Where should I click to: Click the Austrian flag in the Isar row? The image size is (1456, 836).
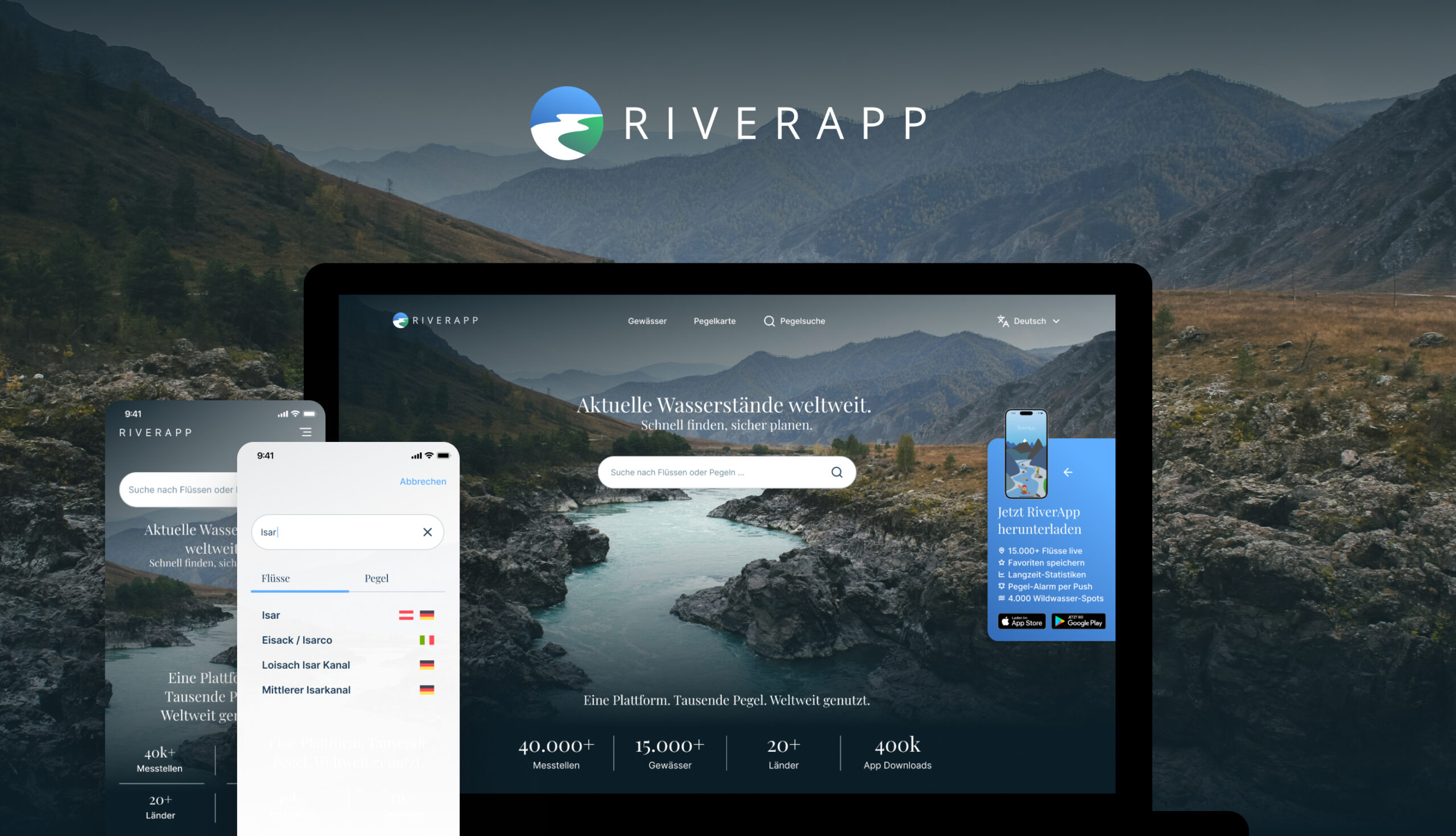pos(406,615)
